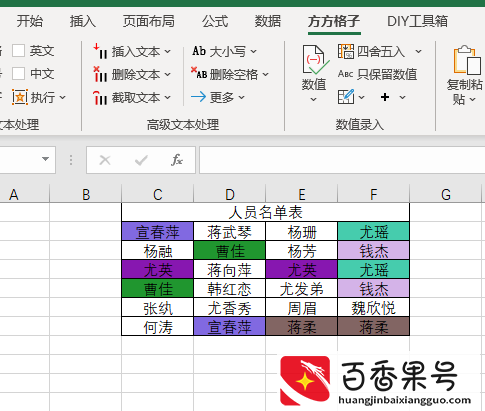Open the 复制粘贴 dropdown arrow

click(473, 100)
